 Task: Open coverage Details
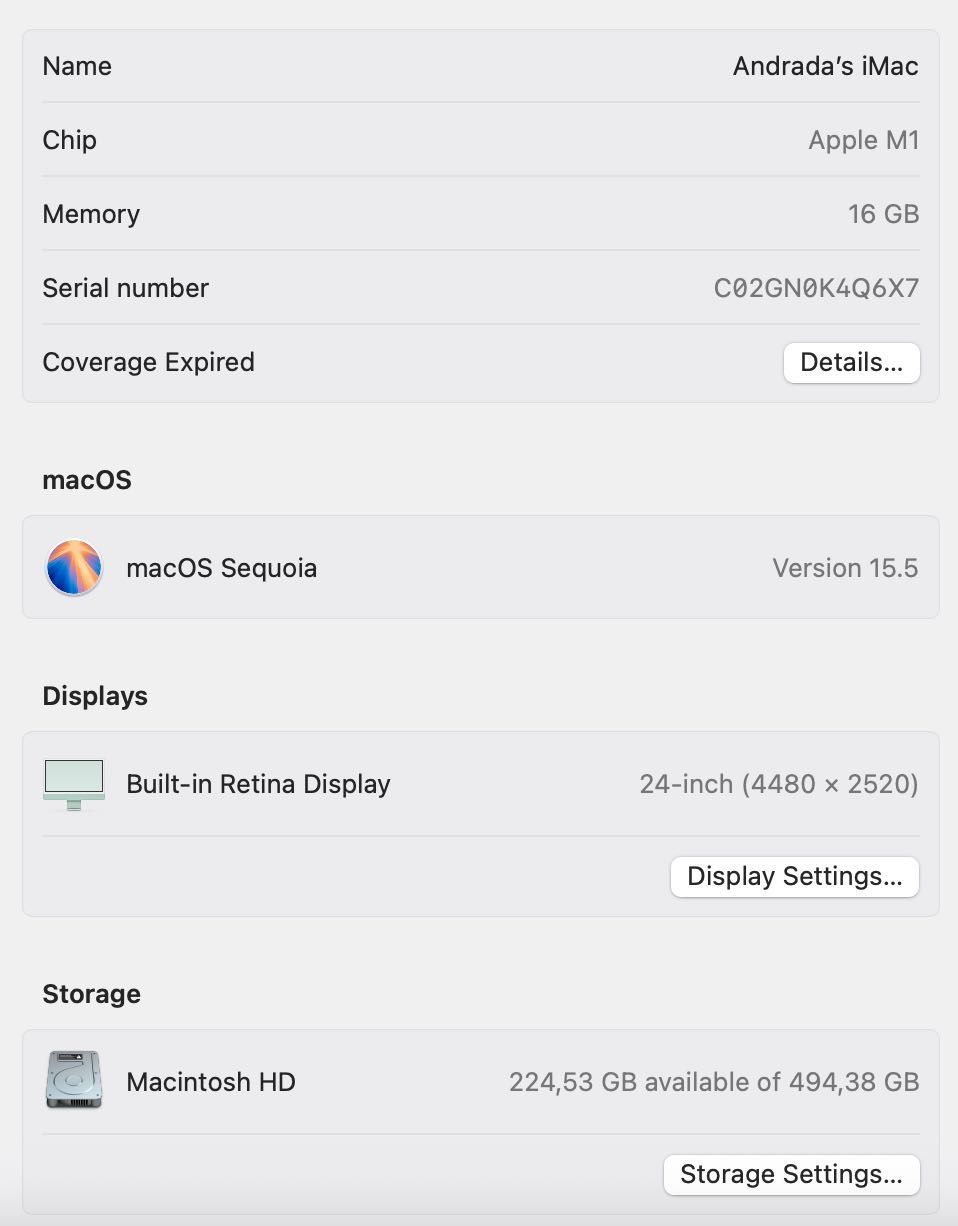pos(851,362)
